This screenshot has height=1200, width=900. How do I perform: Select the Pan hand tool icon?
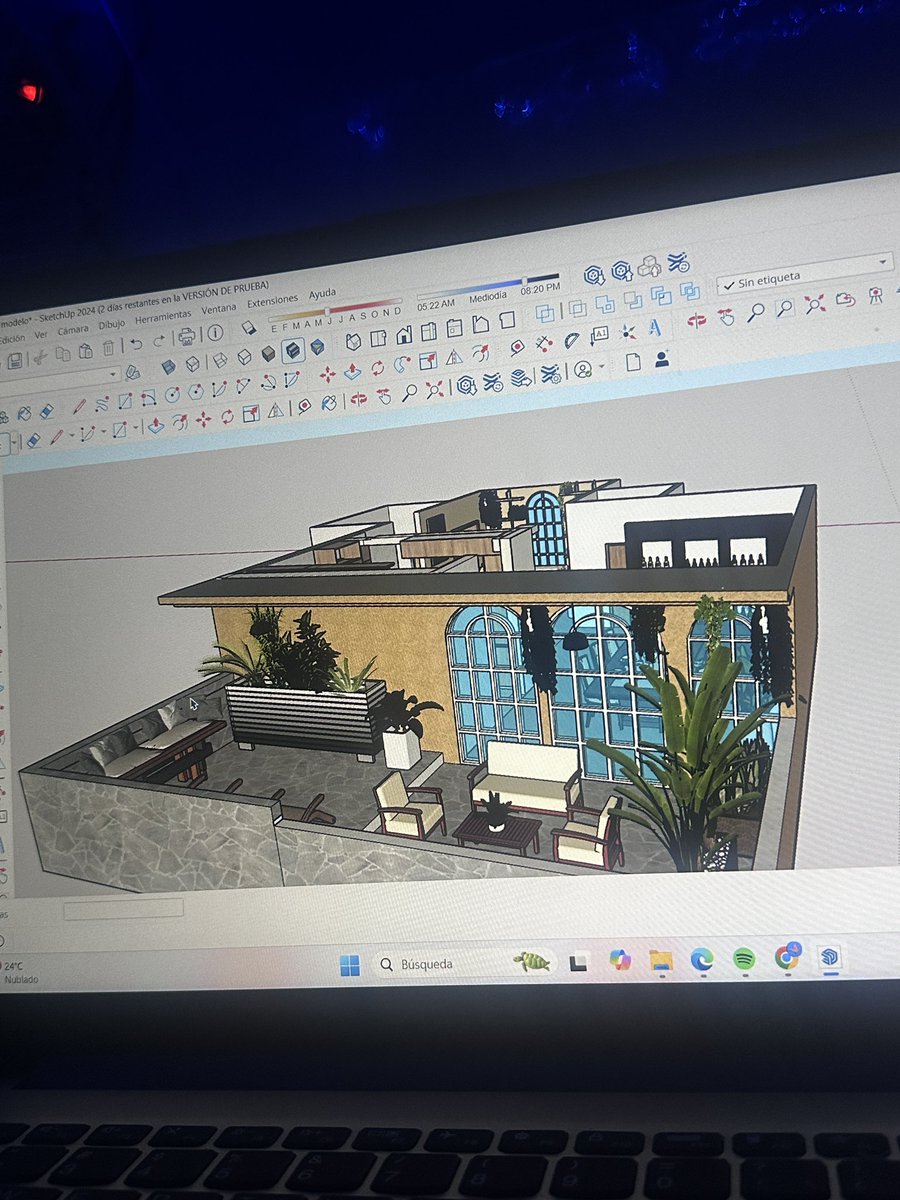(x=724, y=316)
